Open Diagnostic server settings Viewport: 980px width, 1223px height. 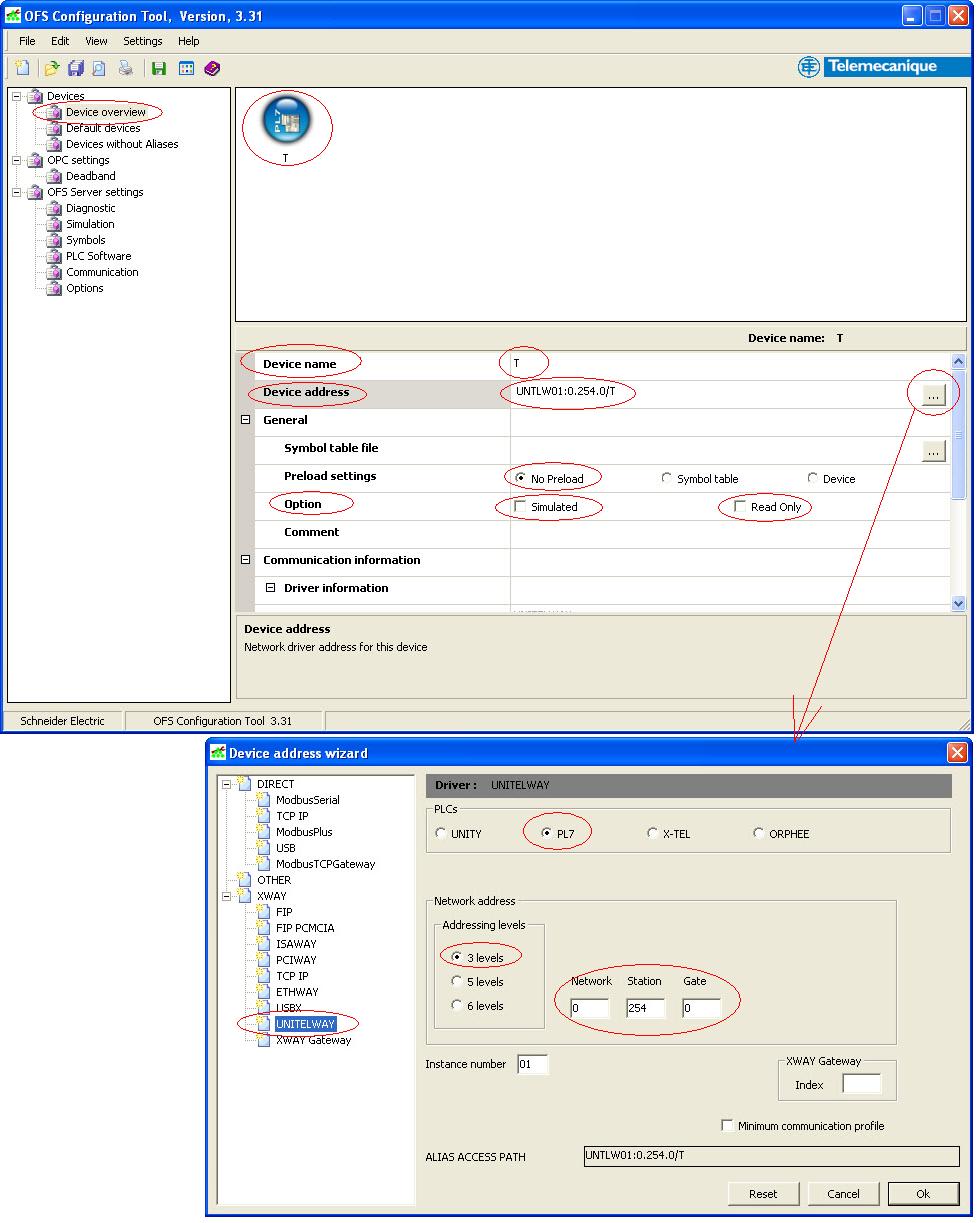[x=91, y=208]
